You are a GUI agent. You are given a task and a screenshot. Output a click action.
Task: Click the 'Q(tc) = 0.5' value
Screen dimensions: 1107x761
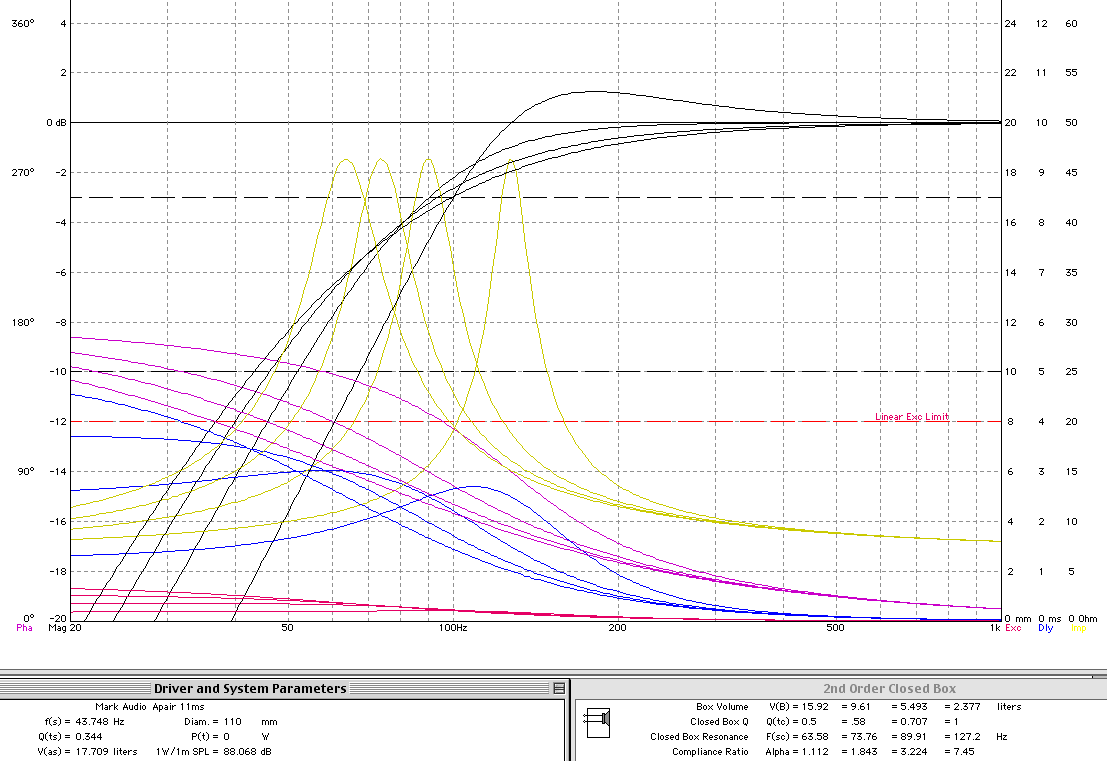[791, 721]
